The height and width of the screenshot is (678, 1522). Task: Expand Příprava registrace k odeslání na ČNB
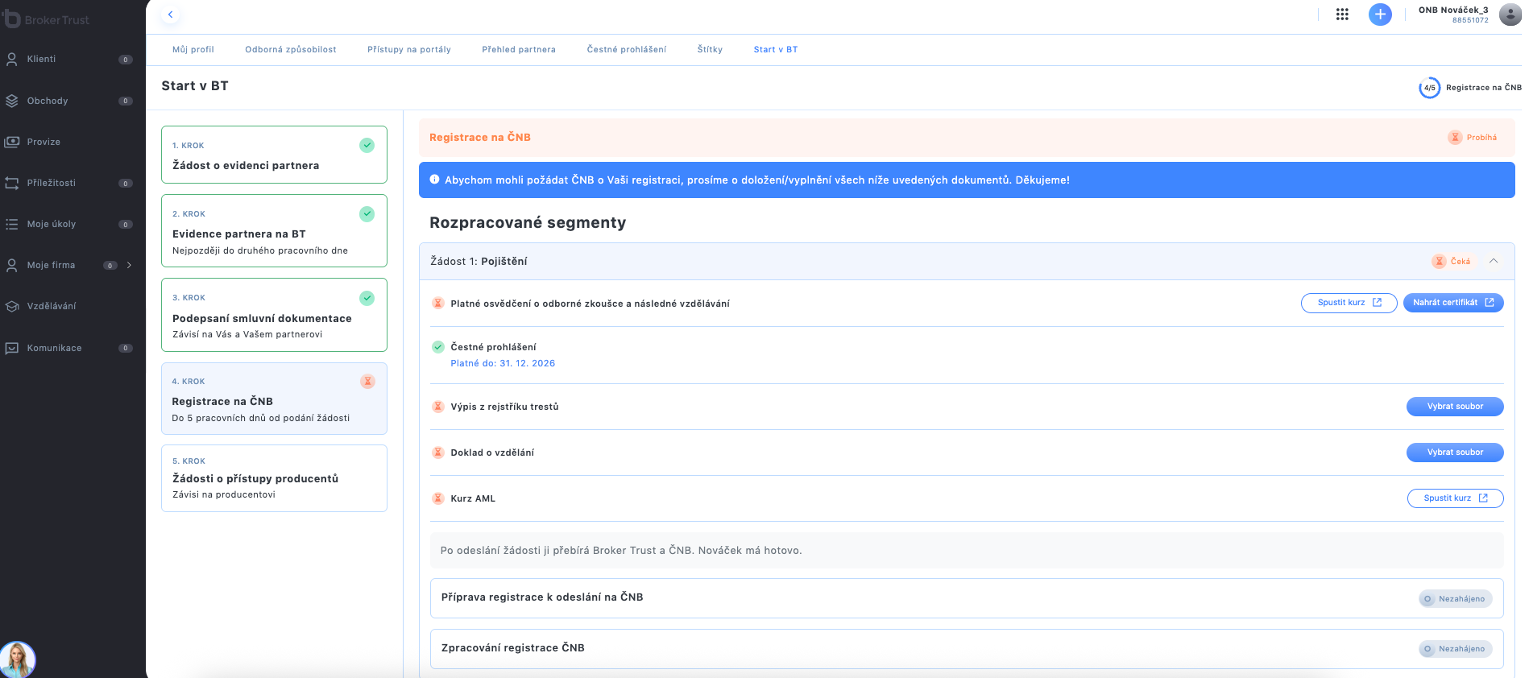(966, 598)
